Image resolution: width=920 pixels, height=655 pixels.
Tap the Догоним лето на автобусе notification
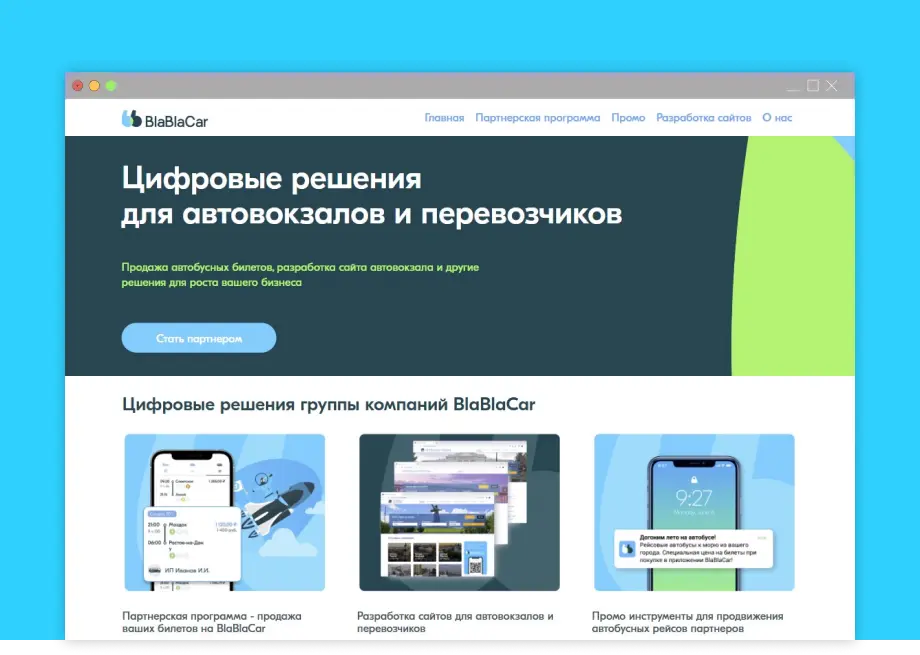pyautogui.click(x=692, y=549)
